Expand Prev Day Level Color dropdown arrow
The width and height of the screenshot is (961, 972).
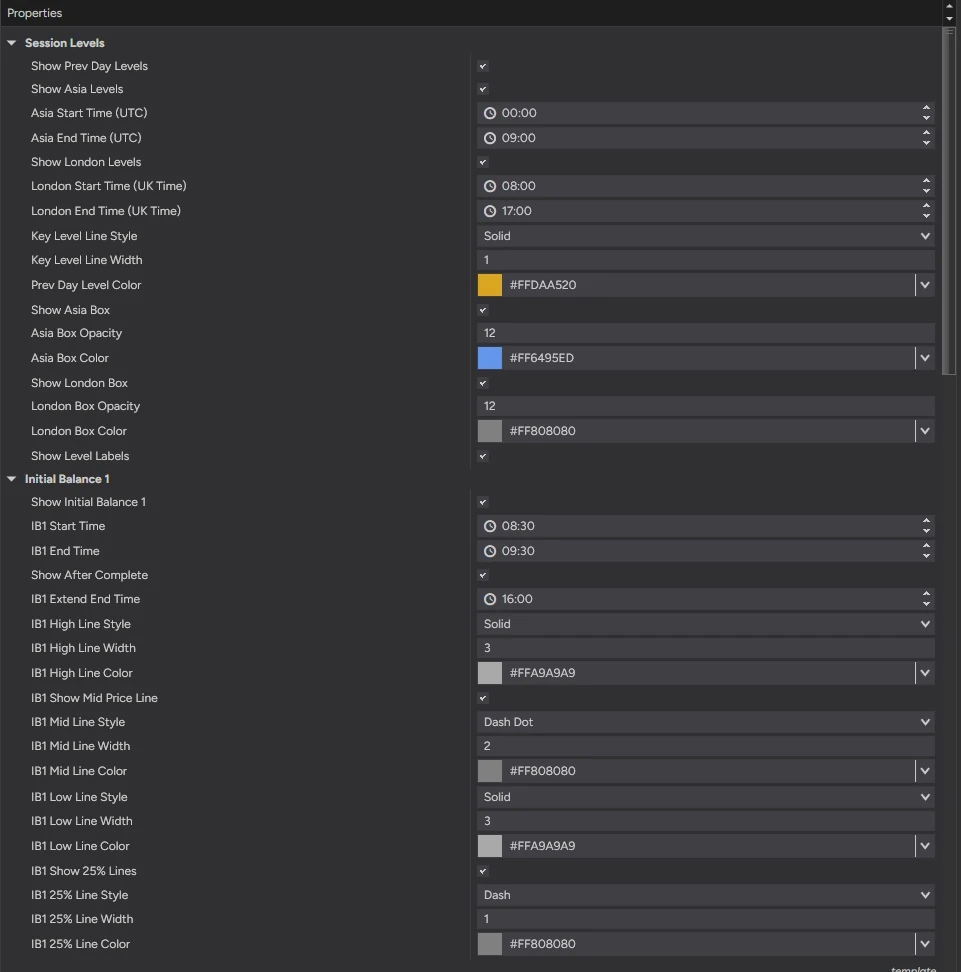click(x=925, y=285)
